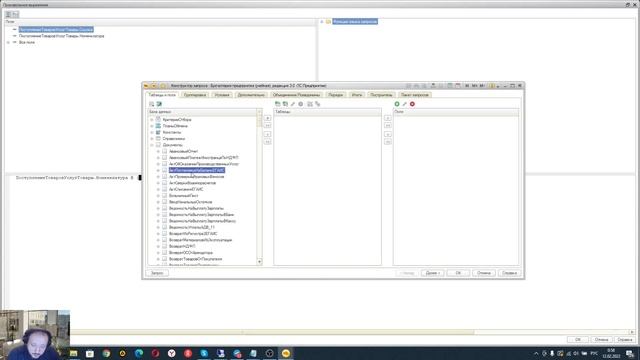Expand the КритерииОтбора tree node
The height and width of the screenshot is (360, 640).
(x=152, y=120)
